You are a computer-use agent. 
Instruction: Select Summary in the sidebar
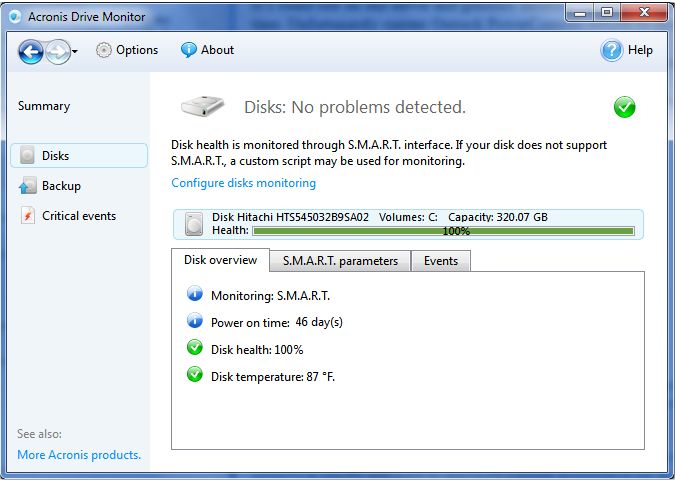(44, 106)
